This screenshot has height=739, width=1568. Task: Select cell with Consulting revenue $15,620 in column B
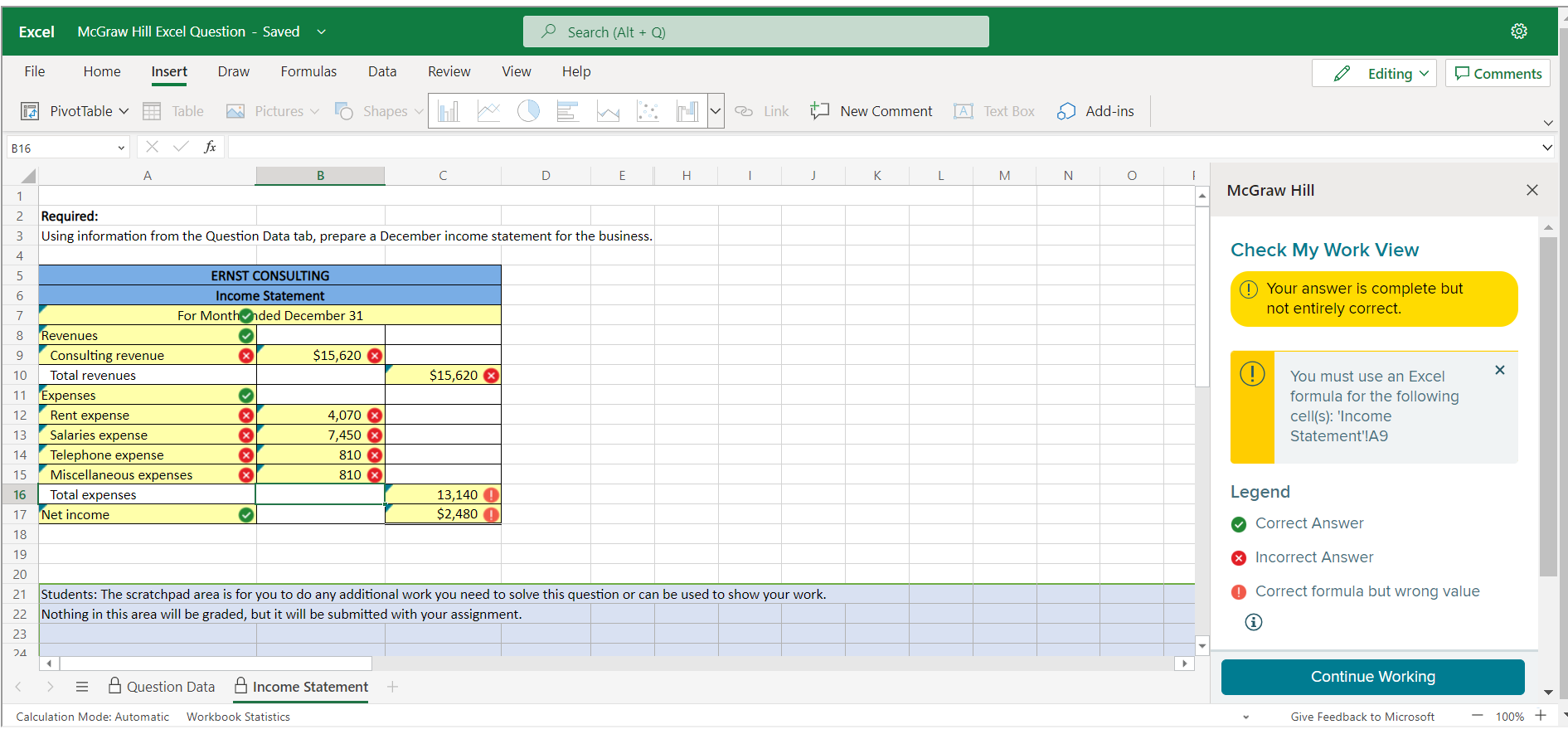coord(321,355)
